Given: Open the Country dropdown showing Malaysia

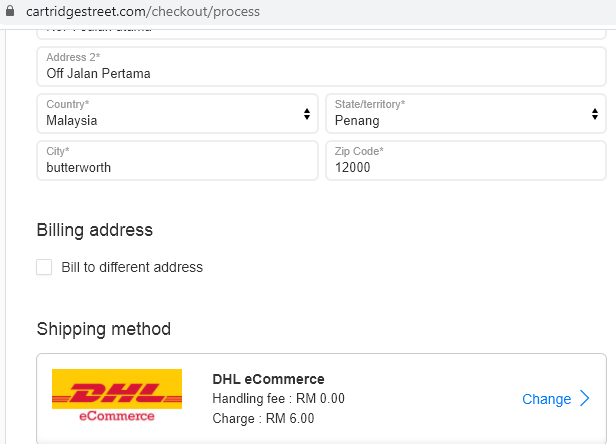Looking at the screenshot, I should pyautogui.click(x=177, y=114).
